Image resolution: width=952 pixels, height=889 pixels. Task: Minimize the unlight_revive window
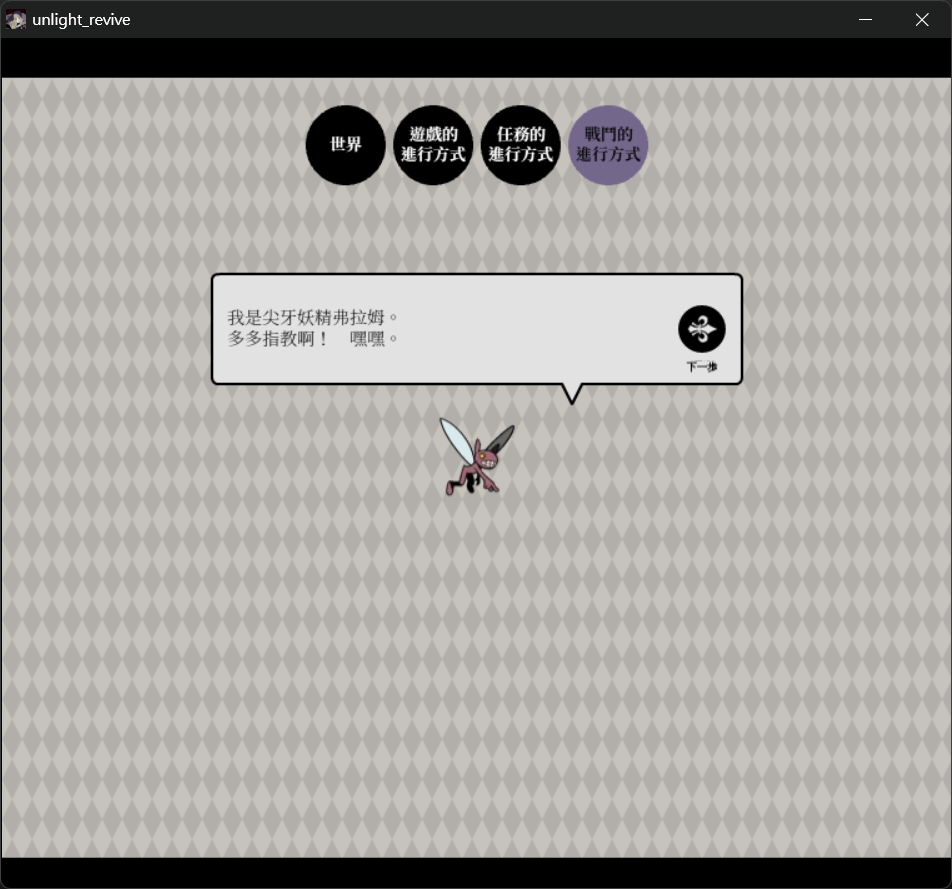[x=865, y=20]
